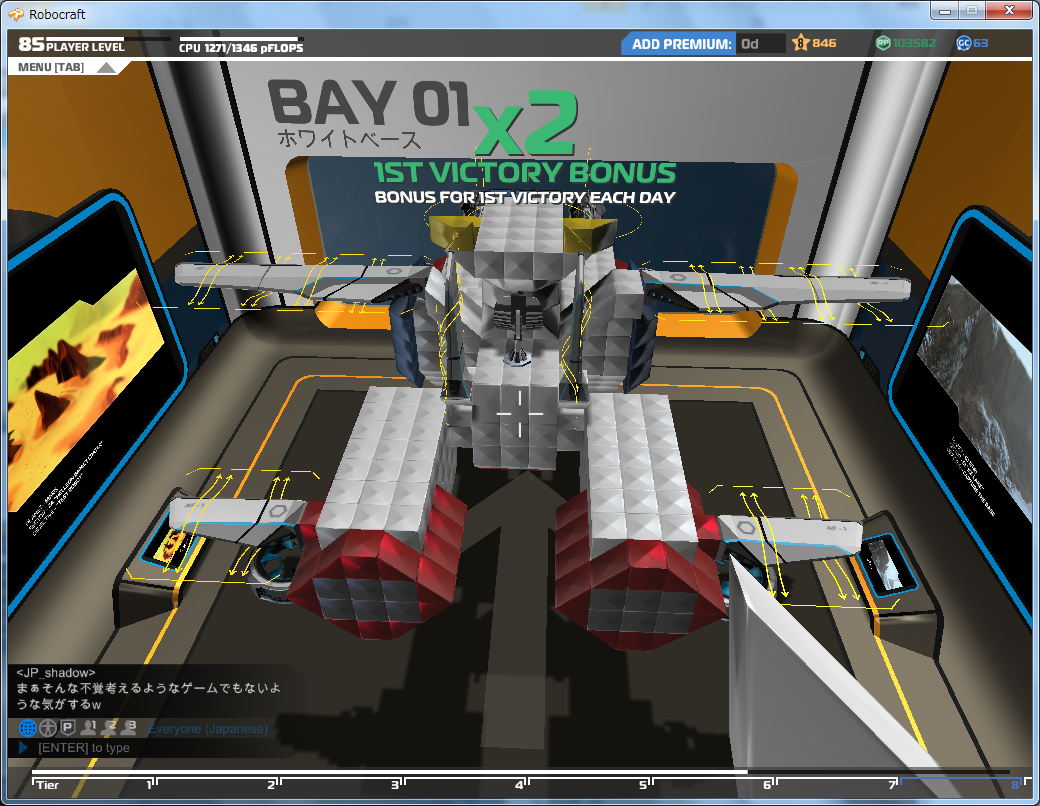Click the 85 PLAYER LEVEL label
1040x806 pixels.
pos(72,46)
